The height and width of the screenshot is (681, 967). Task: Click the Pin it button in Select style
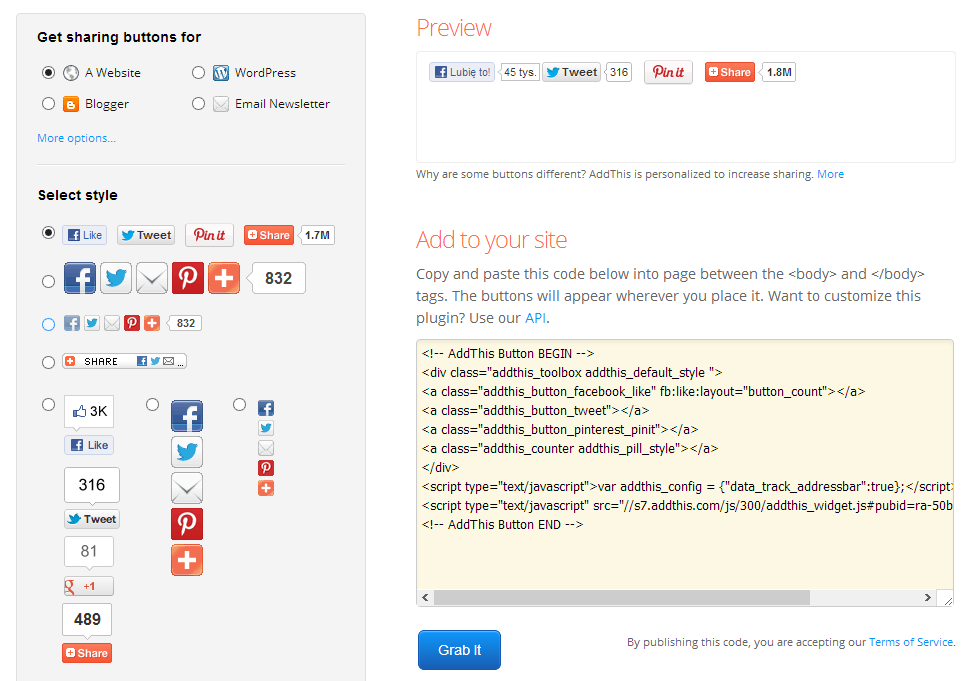[209, 235]
